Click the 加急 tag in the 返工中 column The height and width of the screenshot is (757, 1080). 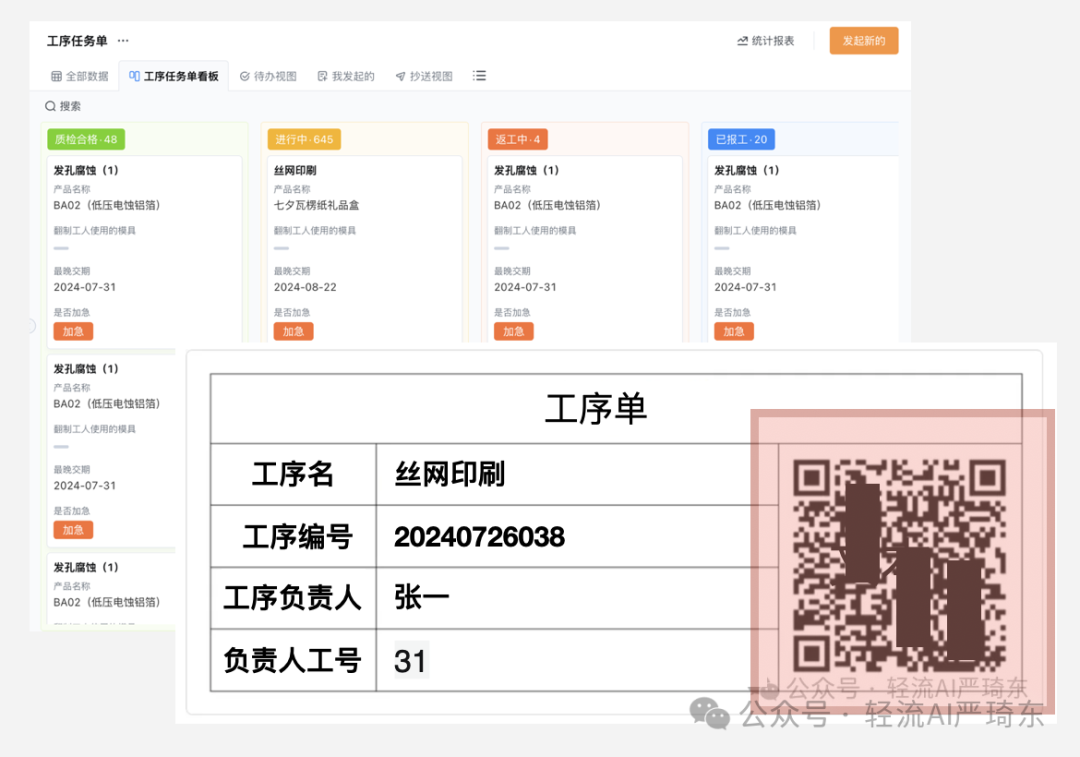[x=514, y=331]
